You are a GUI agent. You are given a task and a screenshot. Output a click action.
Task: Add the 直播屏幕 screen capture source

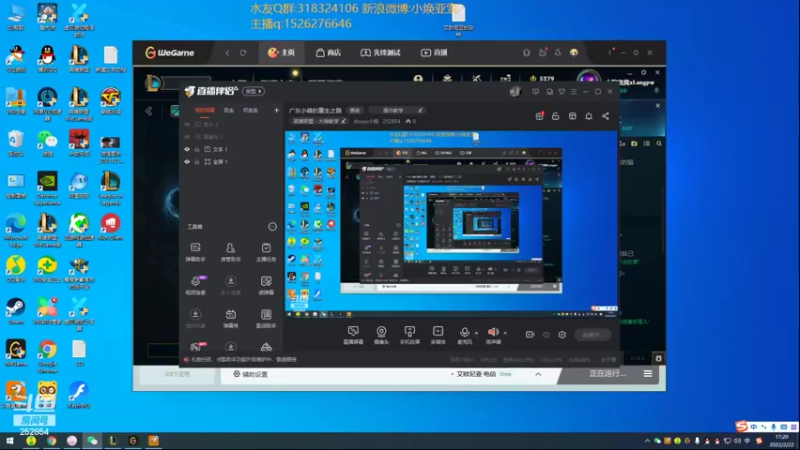pos(353,335)
